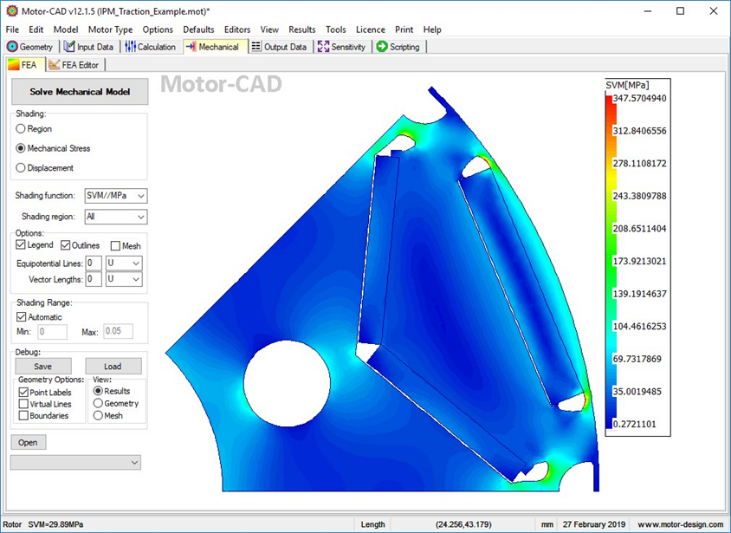Switch to the FEA Editor sub-tab icon
The image size is (731, 533).
(54, 65)
